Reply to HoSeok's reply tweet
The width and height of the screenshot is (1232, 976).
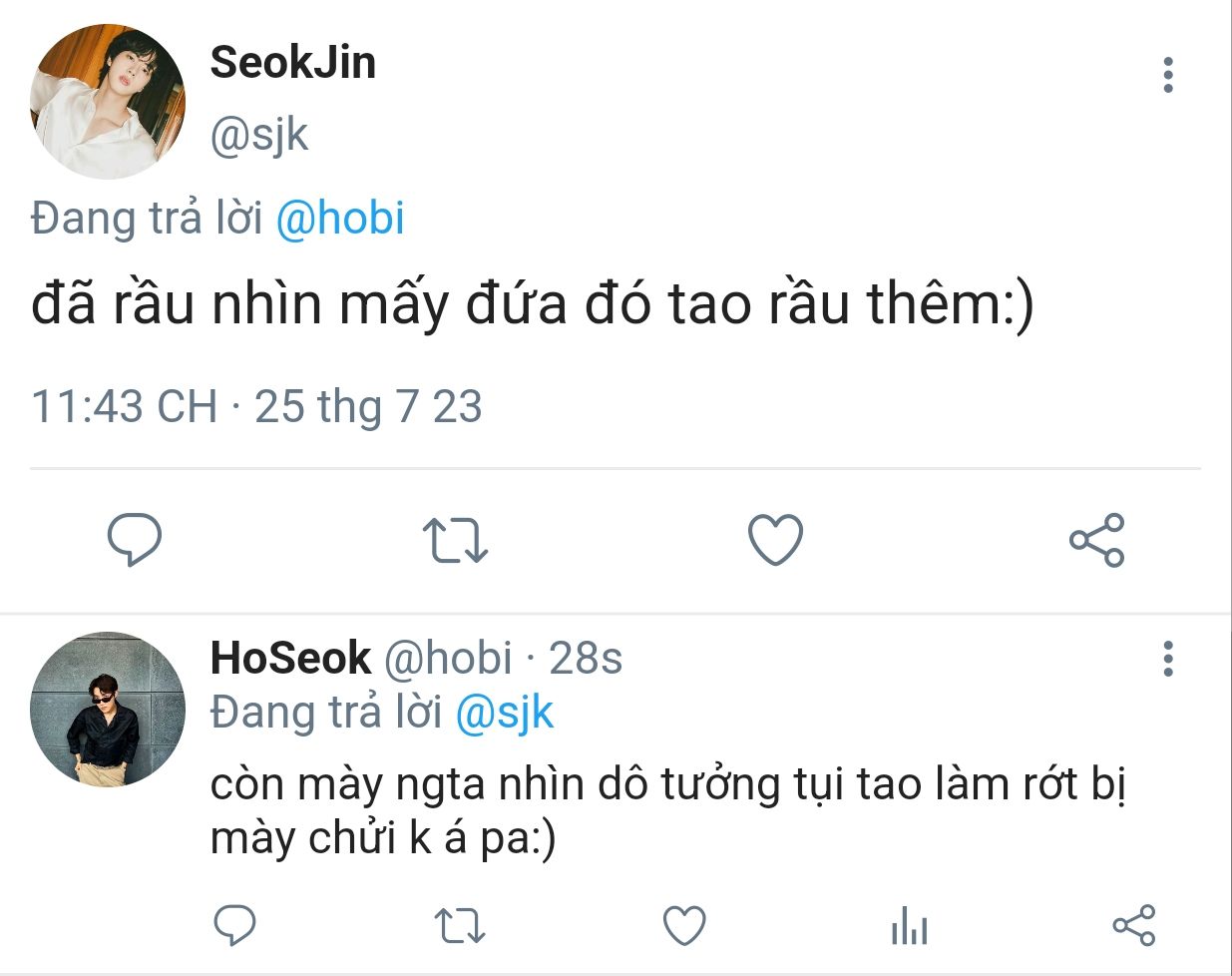coord(235,926)
